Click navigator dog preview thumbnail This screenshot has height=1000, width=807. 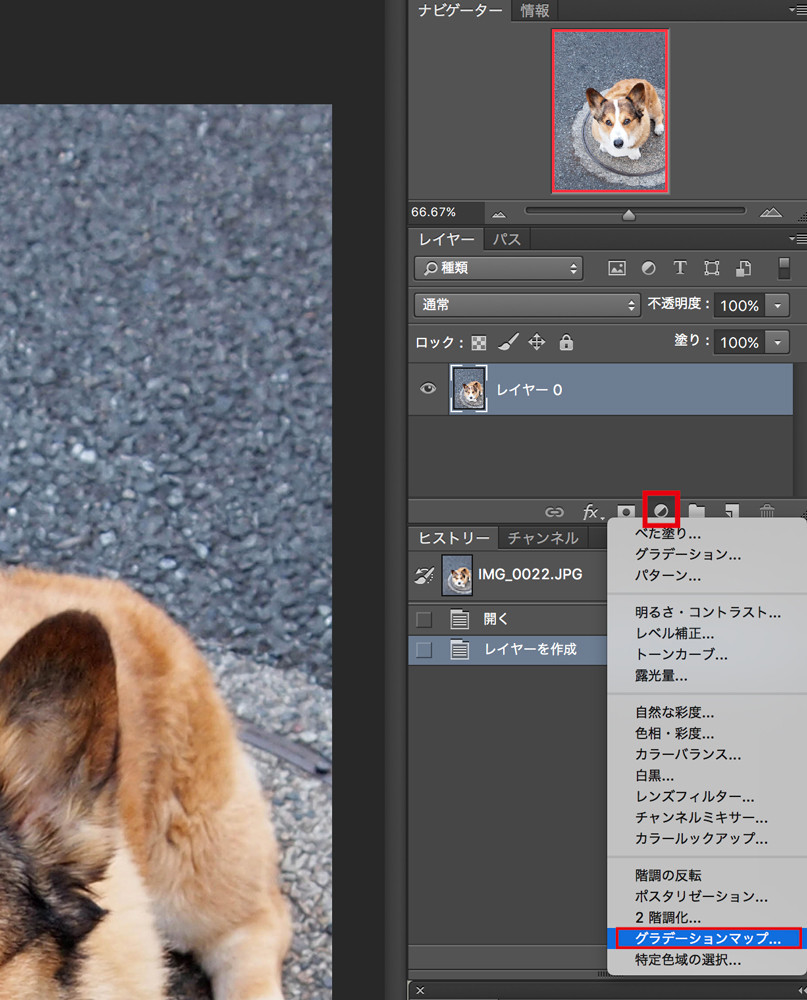611,110
